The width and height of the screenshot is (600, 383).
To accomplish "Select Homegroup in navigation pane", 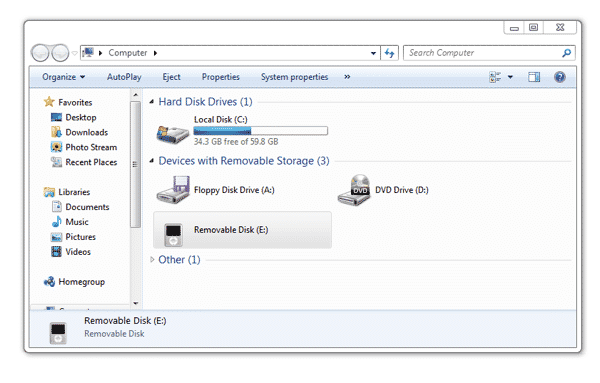I will [x=82, y=282].
